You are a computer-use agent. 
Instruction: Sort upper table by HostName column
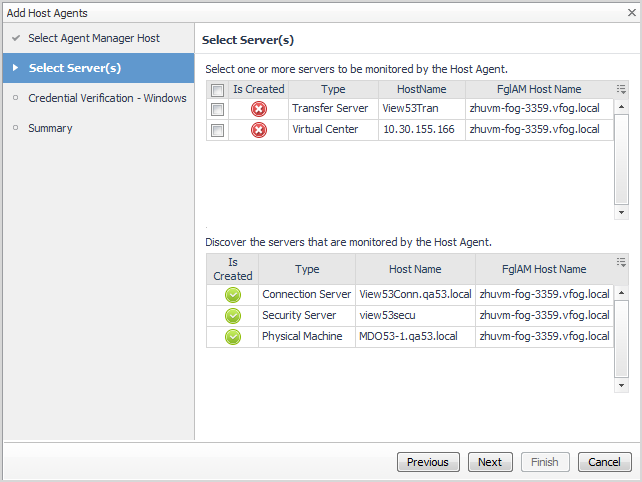421,90
